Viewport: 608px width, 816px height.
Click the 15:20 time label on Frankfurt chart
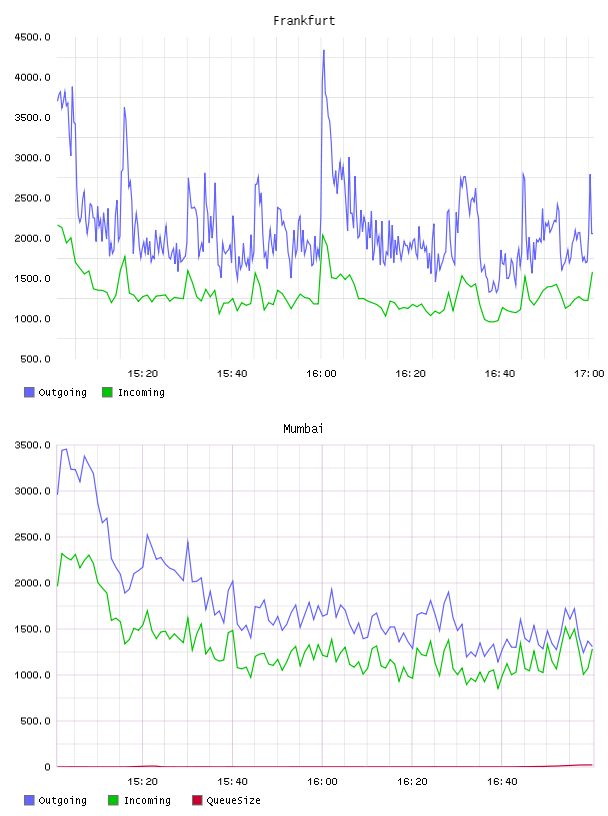[143, 374]
